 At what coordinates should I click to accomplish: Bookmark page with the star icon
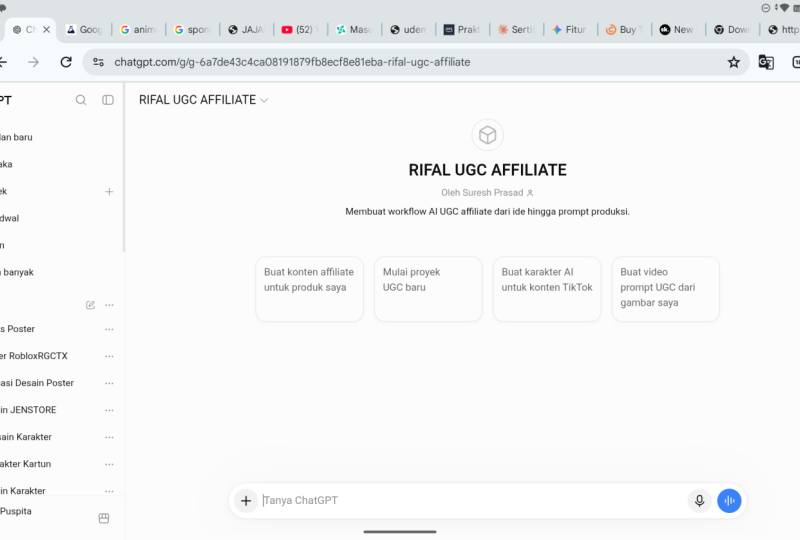(x=734, y=62)
